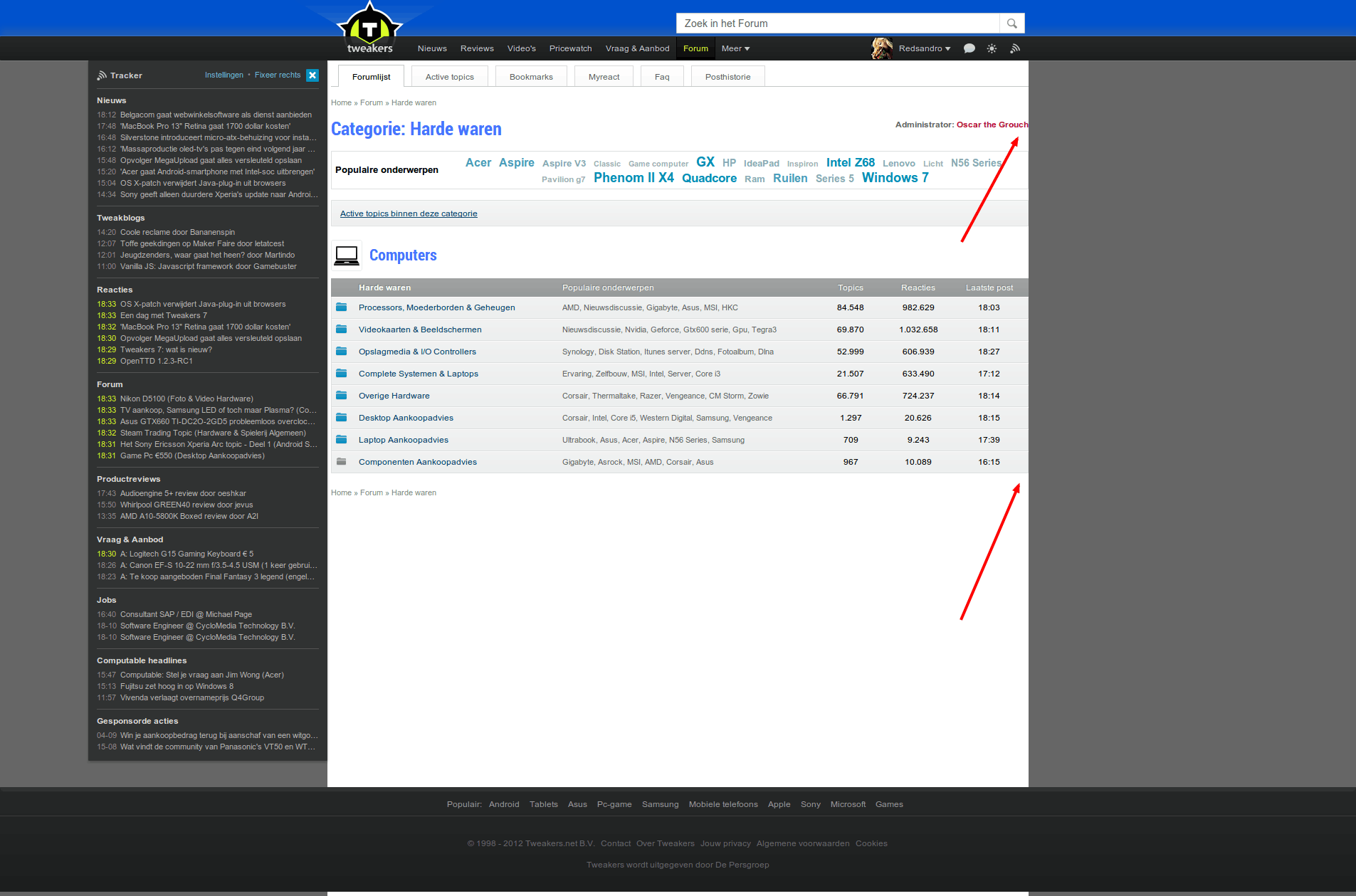1356x896 pixels.
Task: Click the search magnifier button
Action: point(1011,23)
